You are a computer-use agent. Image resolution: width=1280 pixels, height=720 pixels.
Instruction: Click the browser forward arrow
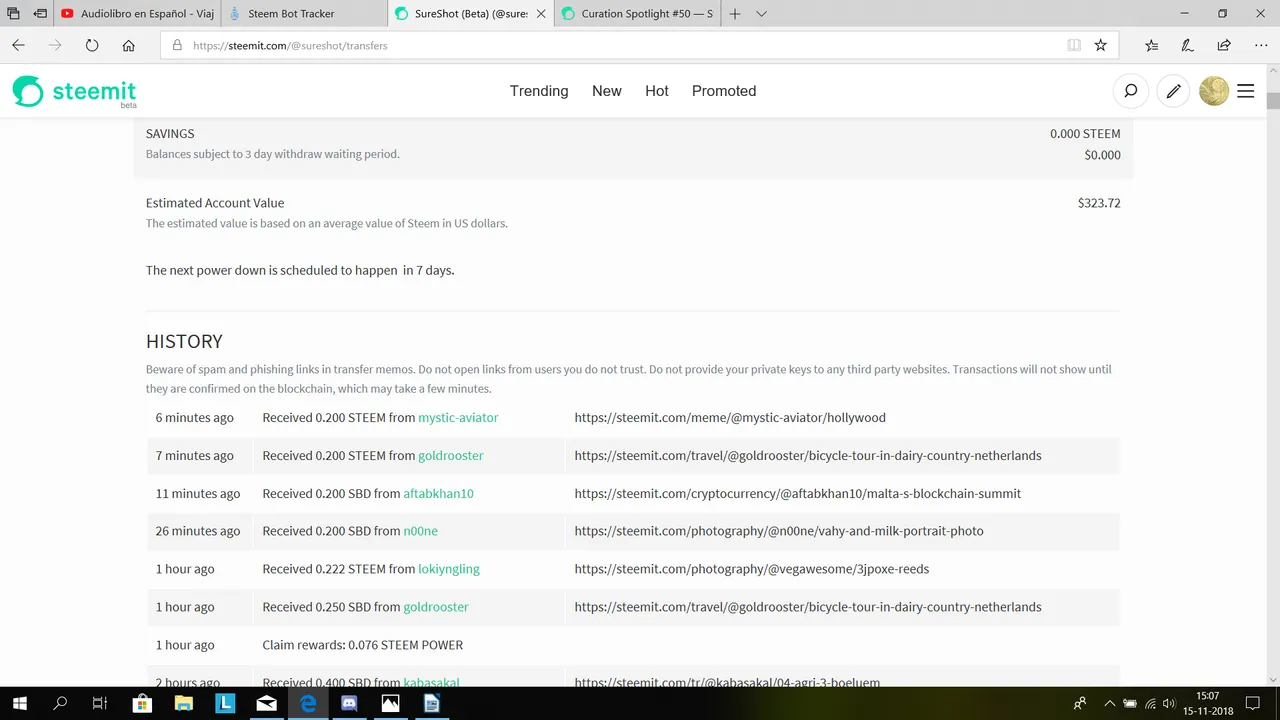tap(55, 45)
